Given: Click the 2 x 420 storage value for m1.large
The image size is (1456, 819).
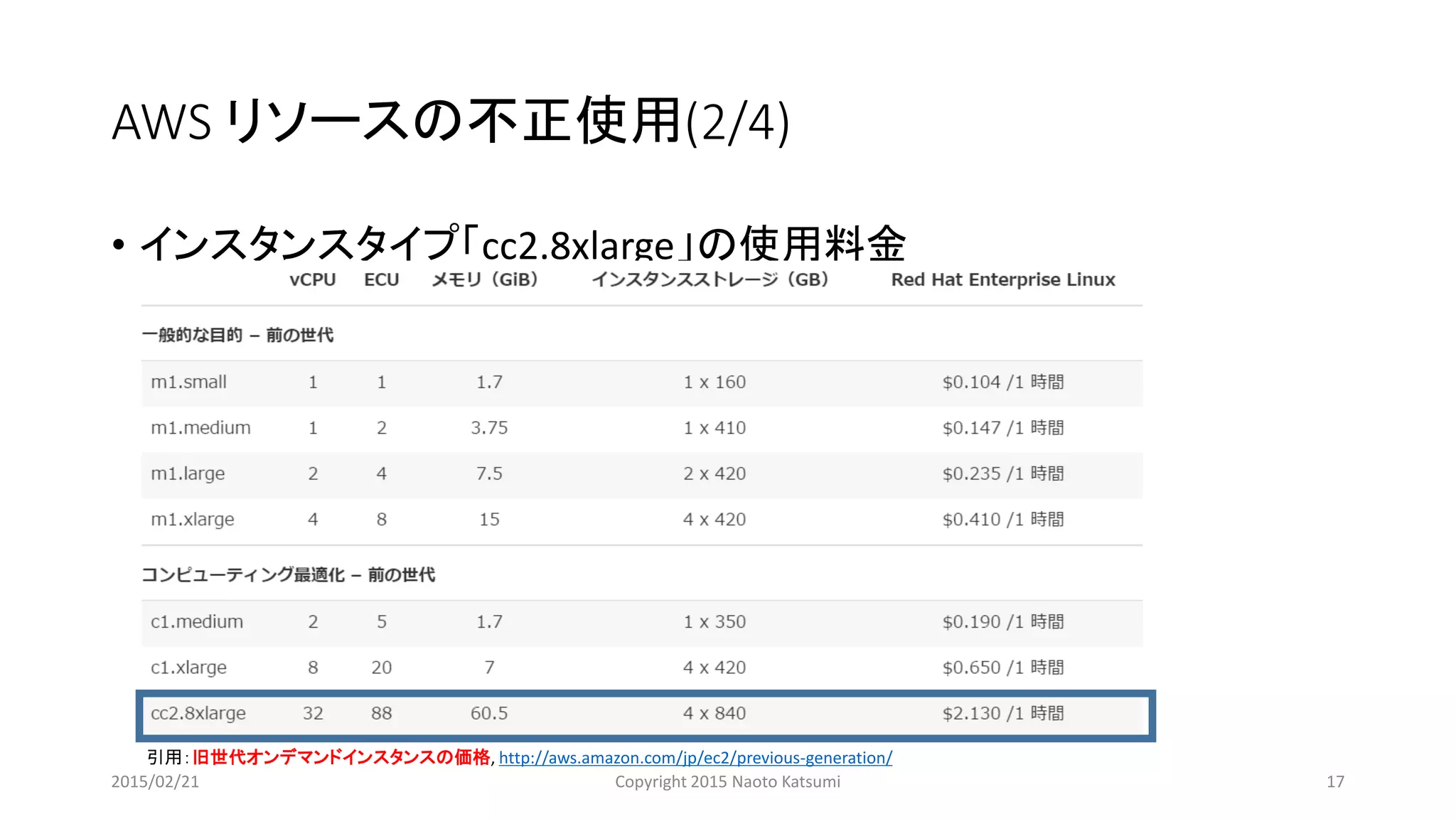Looking at the screenshot, I should [x=714, y=473].
